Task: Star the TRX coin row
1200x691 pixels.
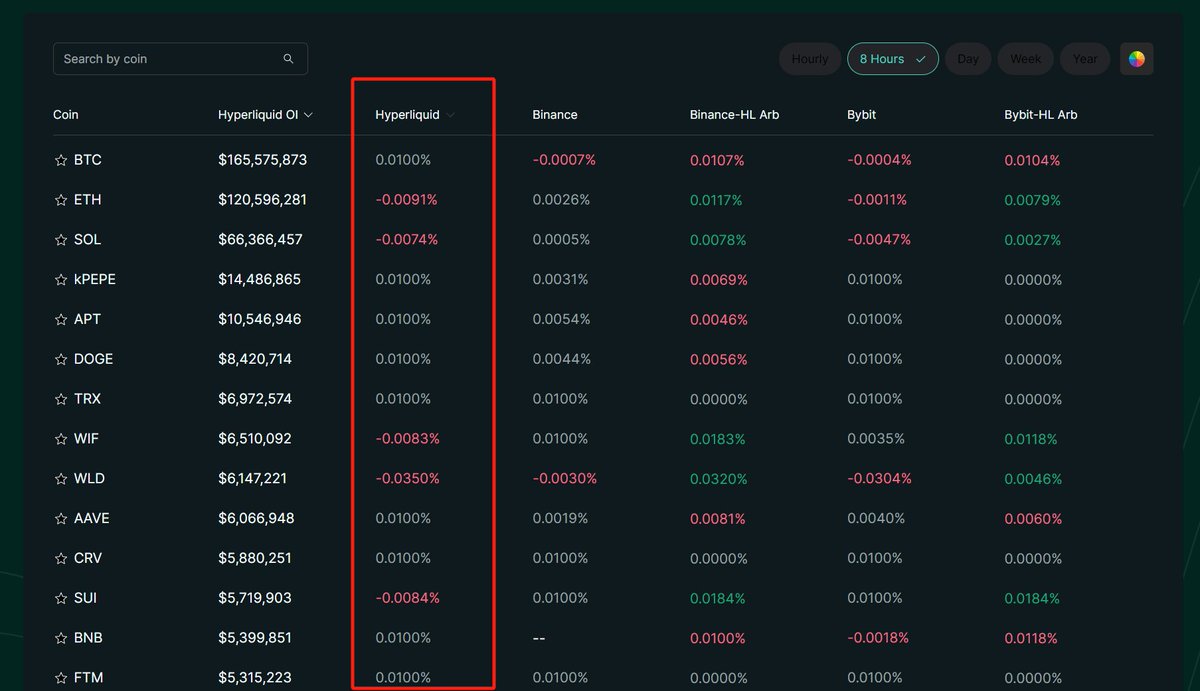Action: (60, 399)
